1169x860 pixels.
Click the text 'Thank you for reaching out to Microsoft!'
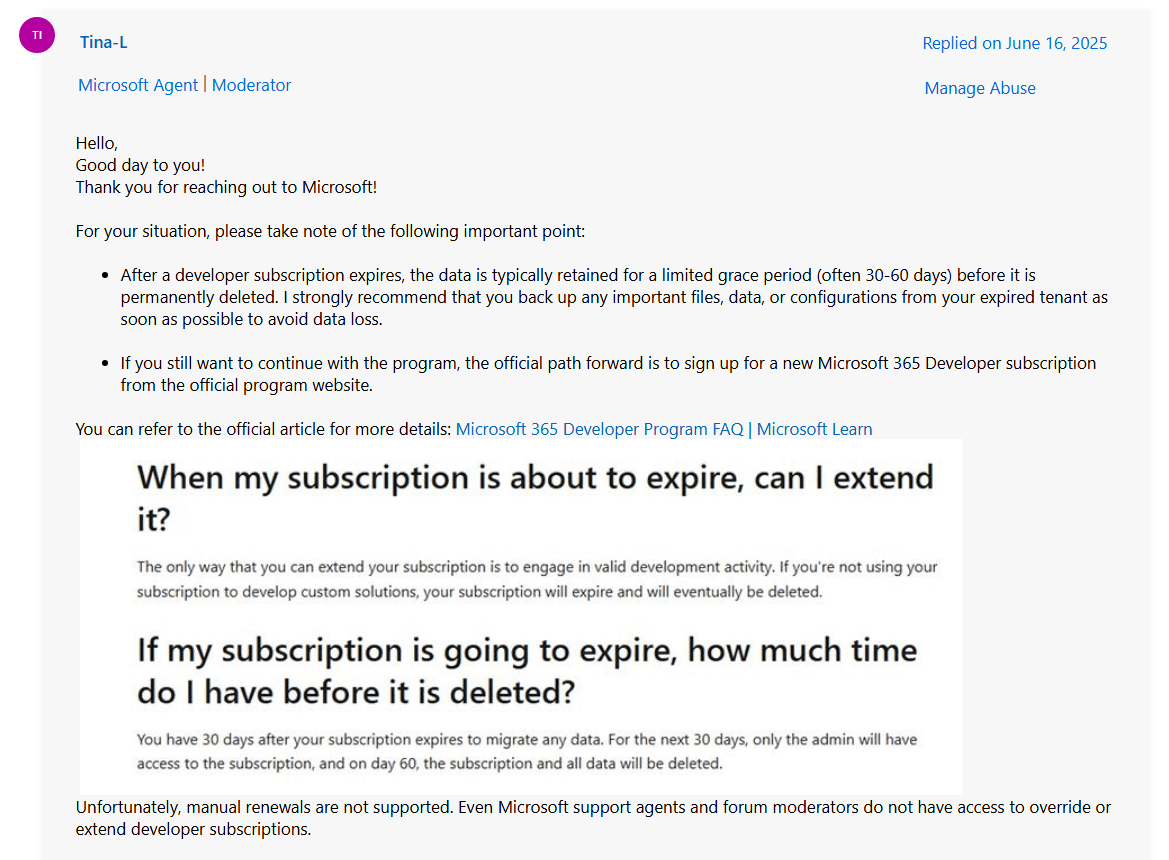(x=226, y=187)
